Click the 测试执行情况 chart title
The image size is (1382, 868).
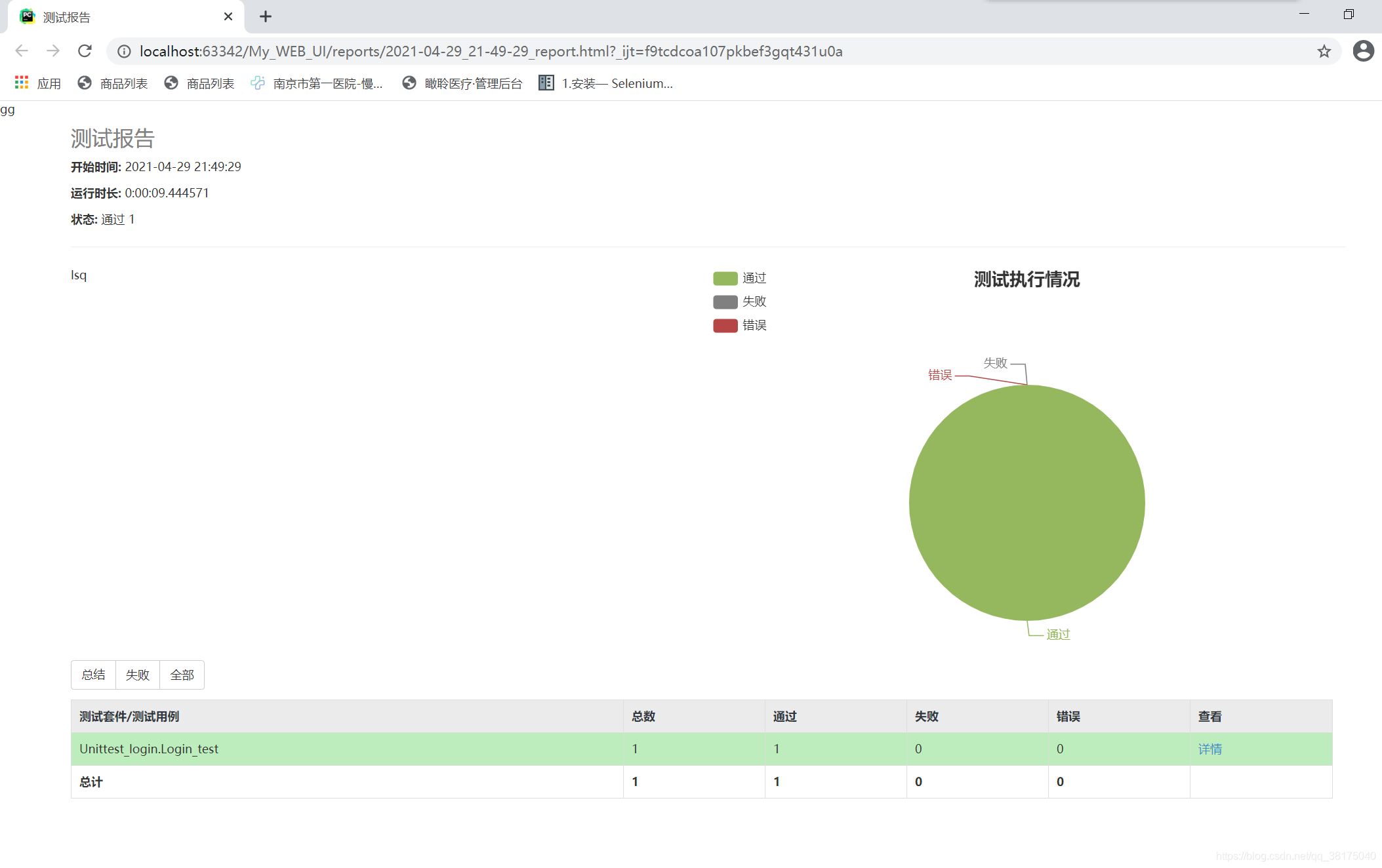1026,279
